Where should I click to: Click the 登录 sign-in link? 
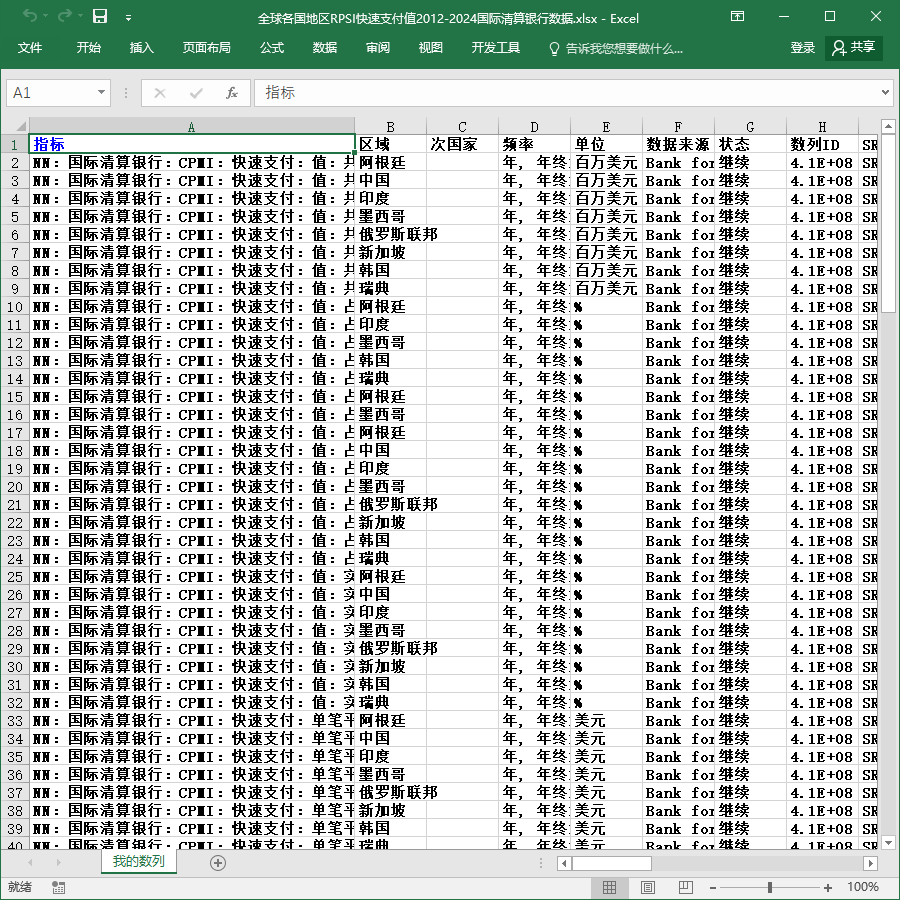[802, 48]
